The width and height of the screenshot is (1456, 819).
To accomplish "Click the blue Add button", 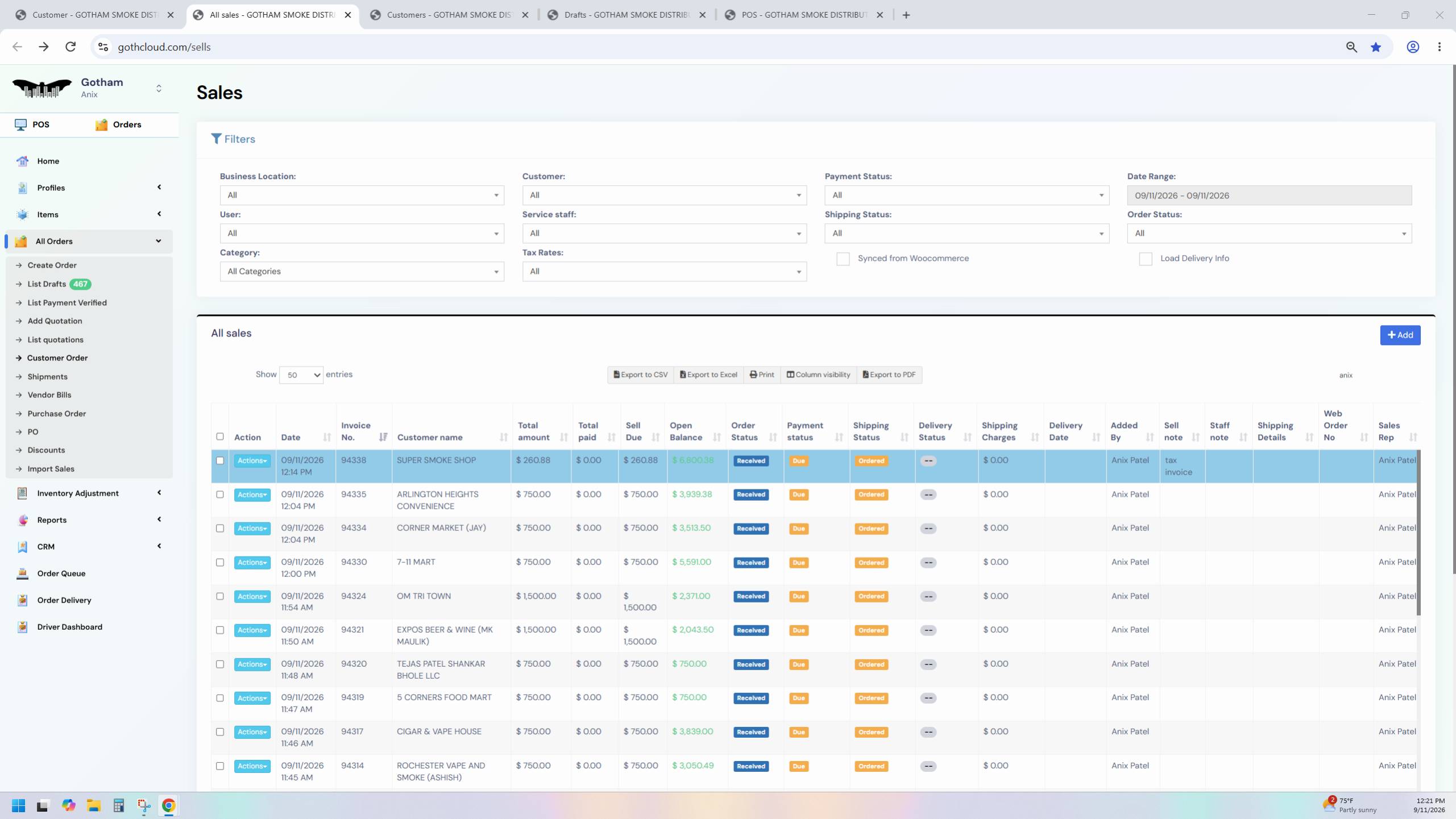I will coord(1400,335).
